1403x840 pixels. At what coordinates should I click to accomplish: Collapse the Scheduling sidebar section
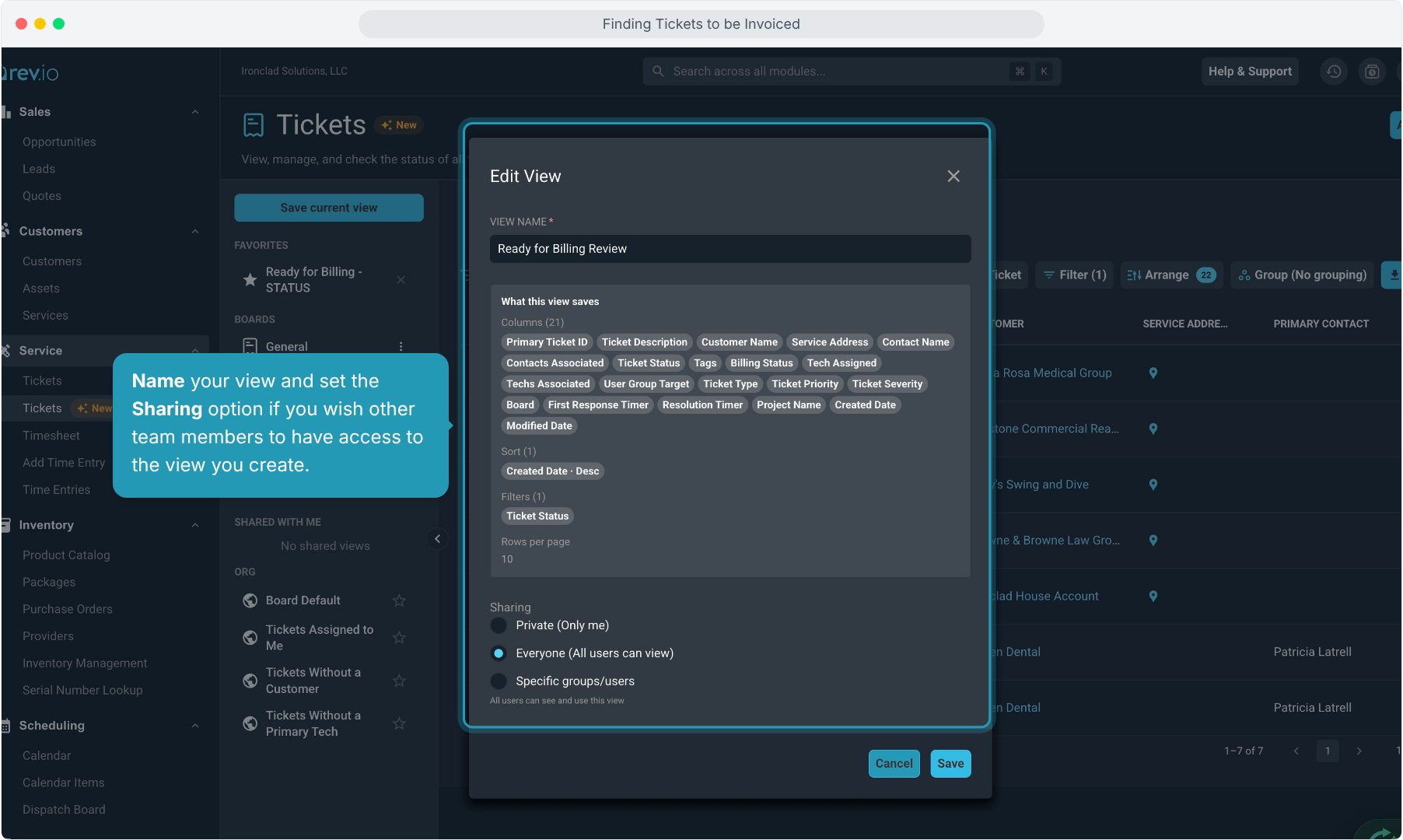(195, 726)
